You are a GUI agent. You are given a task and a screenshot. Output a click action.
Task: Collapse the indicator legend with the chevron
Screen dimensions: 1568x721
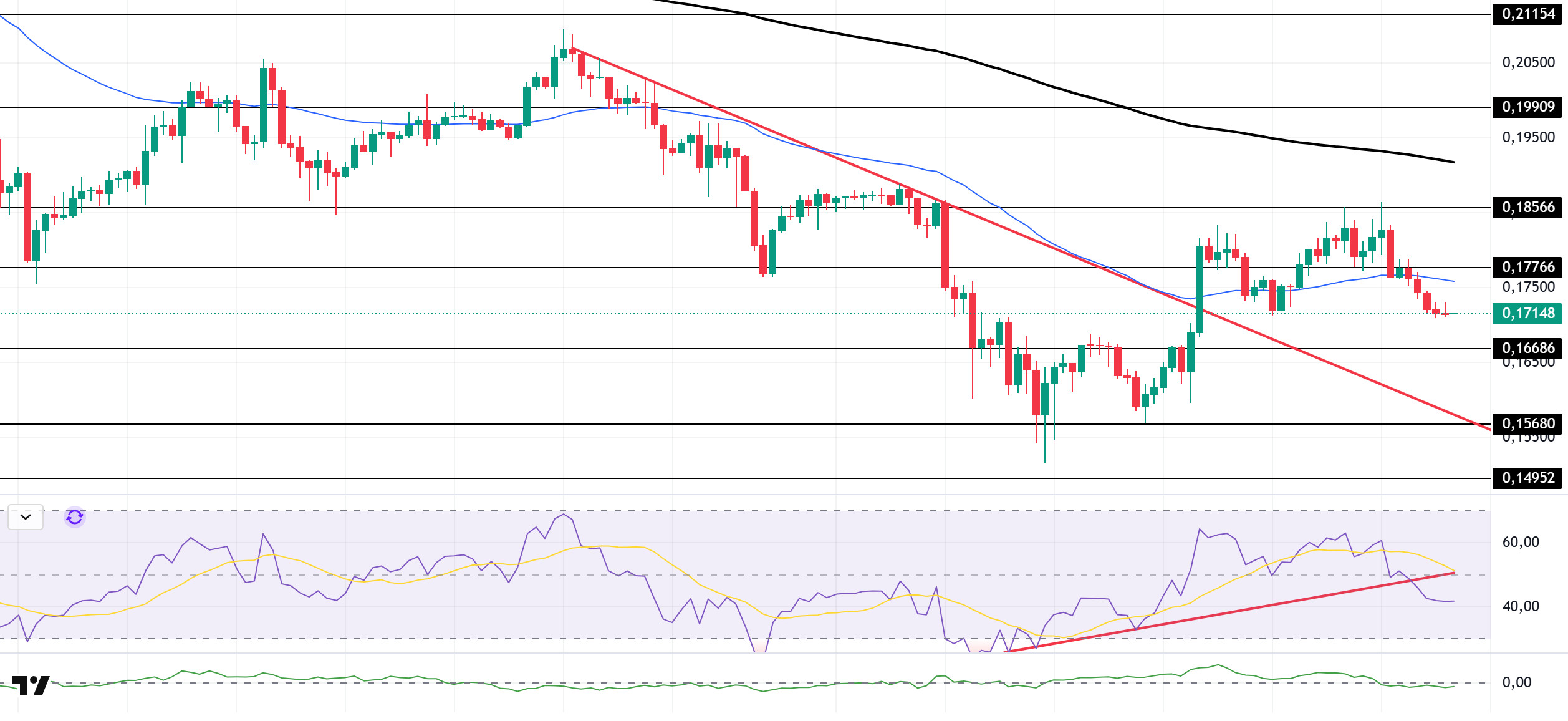coord(26,517)
